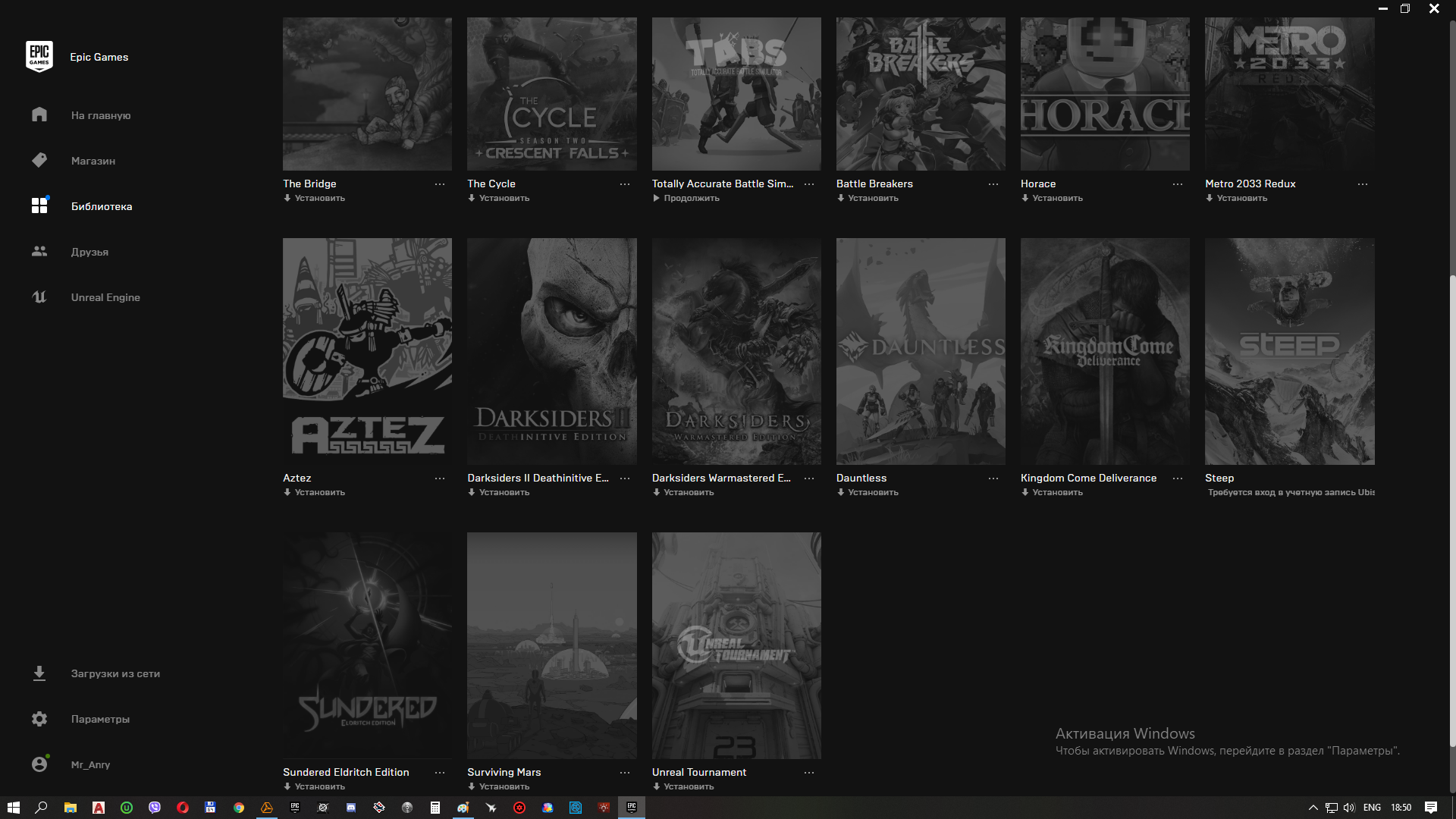Open the Windows notification center icon
Viewport: 1456px width, 819px height.
1431,808
